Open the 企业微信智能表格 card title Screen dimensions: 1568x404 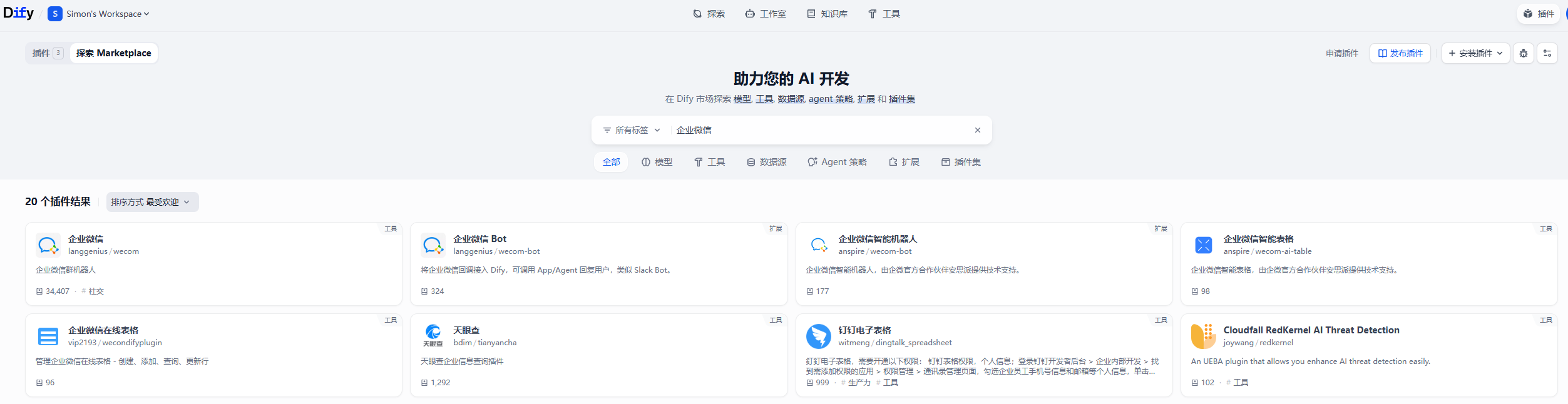[1259, 239]
